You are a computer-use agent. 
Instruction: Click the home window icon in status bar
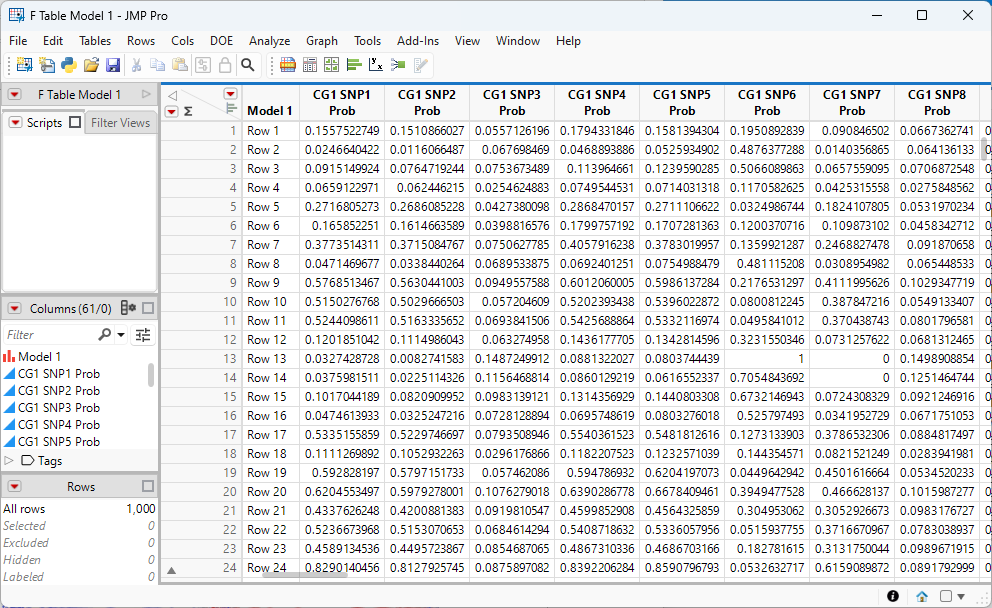921,596
